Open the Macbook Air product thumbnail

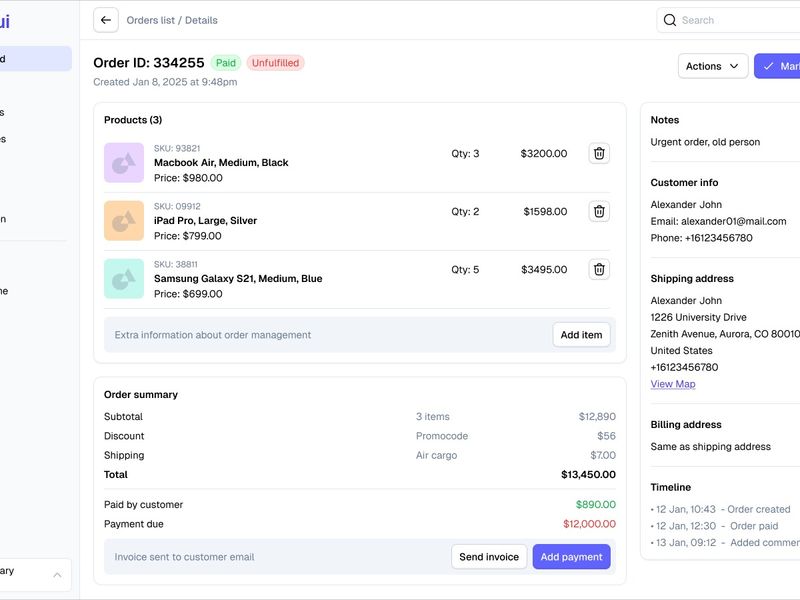[x=125, y=161]
